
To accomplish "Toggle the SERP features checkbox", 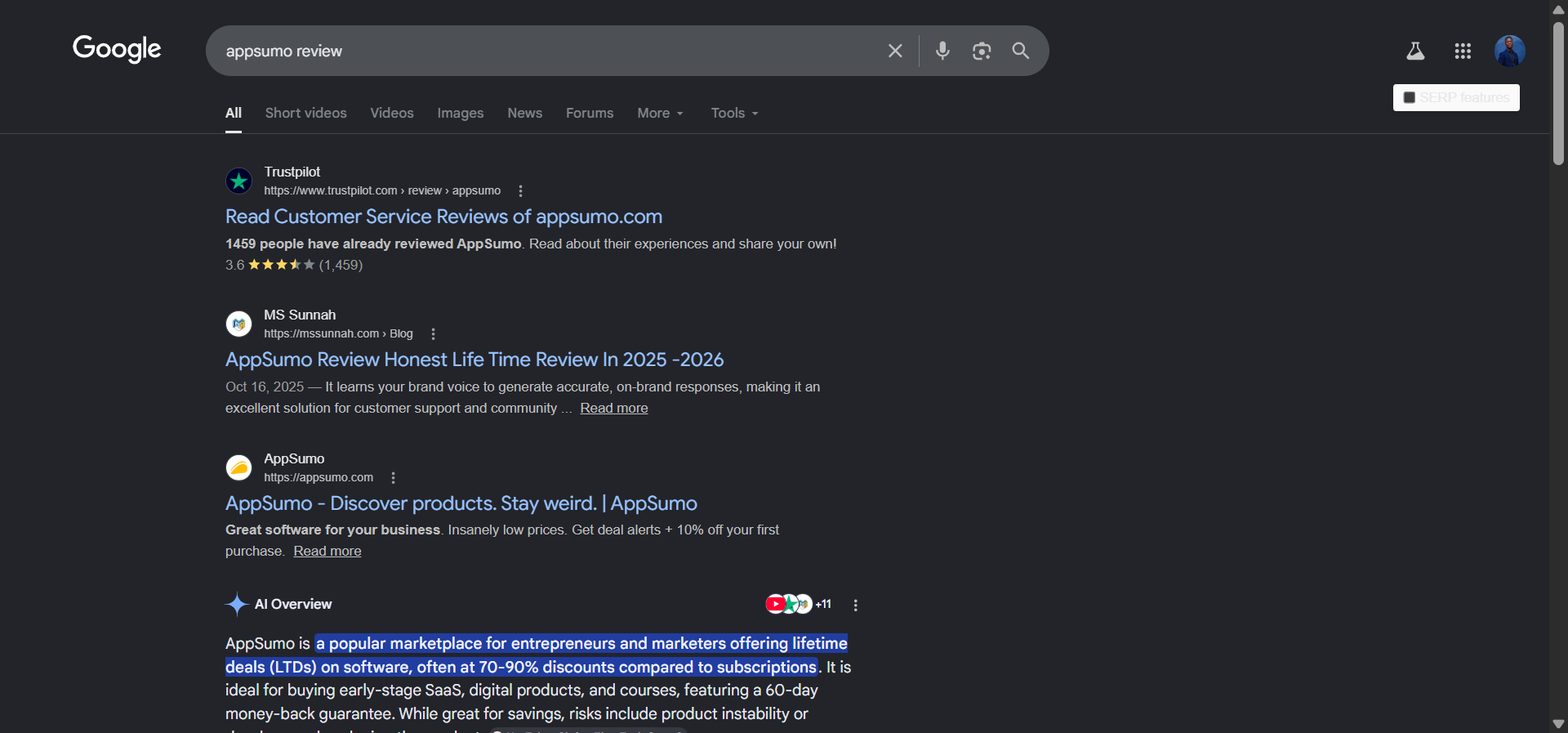I will 1409,98.
